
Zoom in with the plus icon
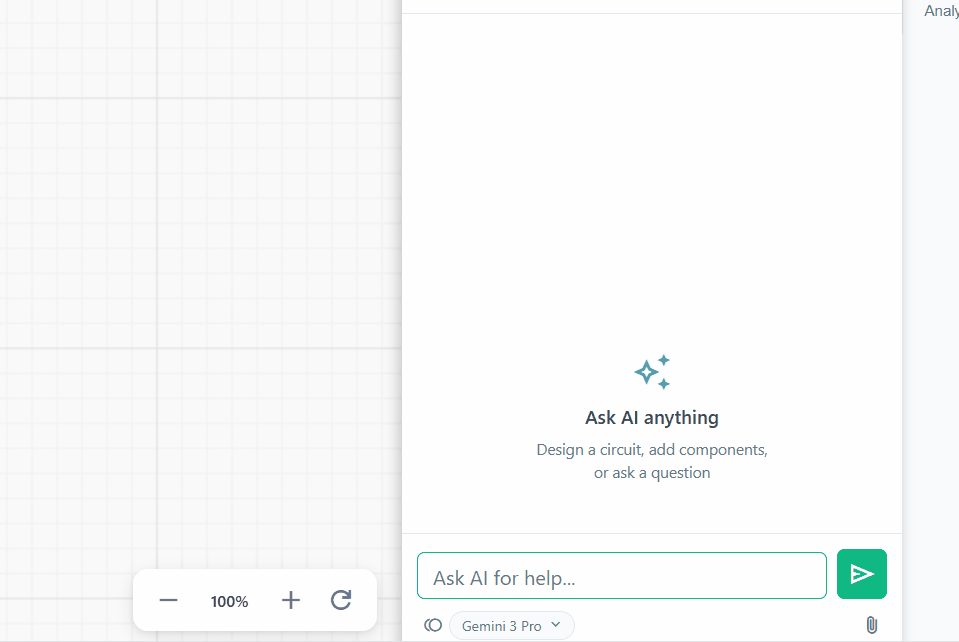click(x=290, y=601)
